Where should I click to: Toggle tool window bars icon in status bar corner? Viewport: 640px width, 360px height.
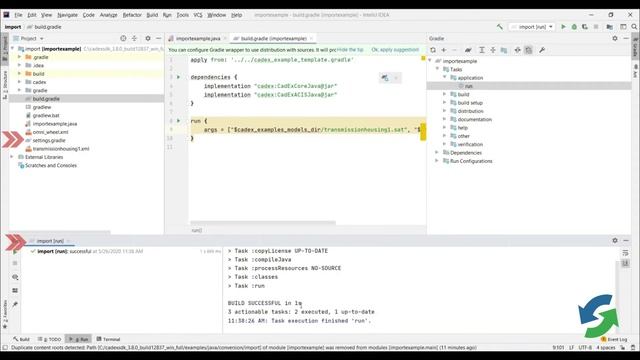click(x=5, y=347)
